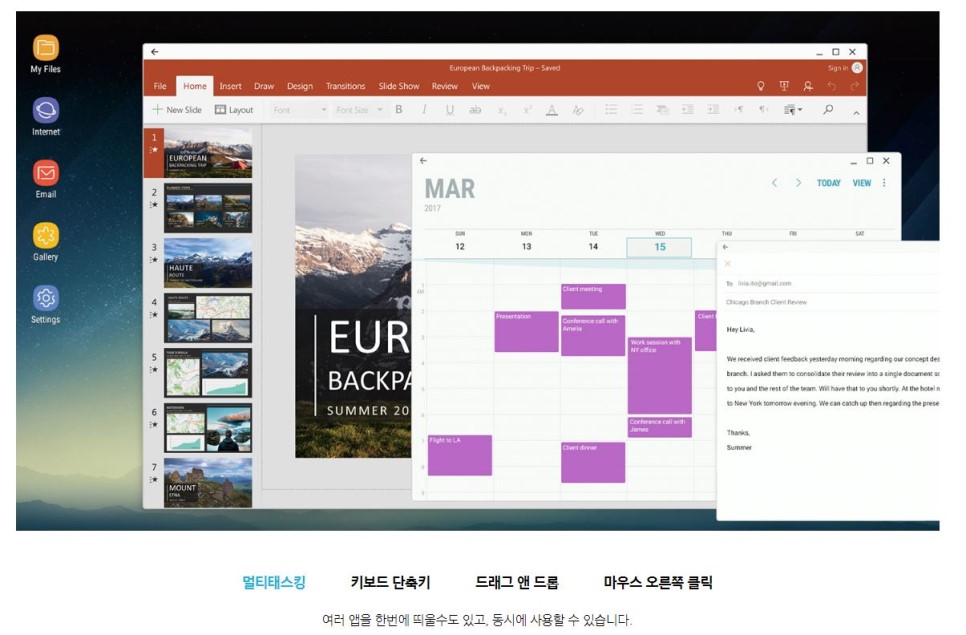Apply strikethrough formatting in PowerPoint toolbar
This screenshot has height=635, width=966.
[475, 110]
